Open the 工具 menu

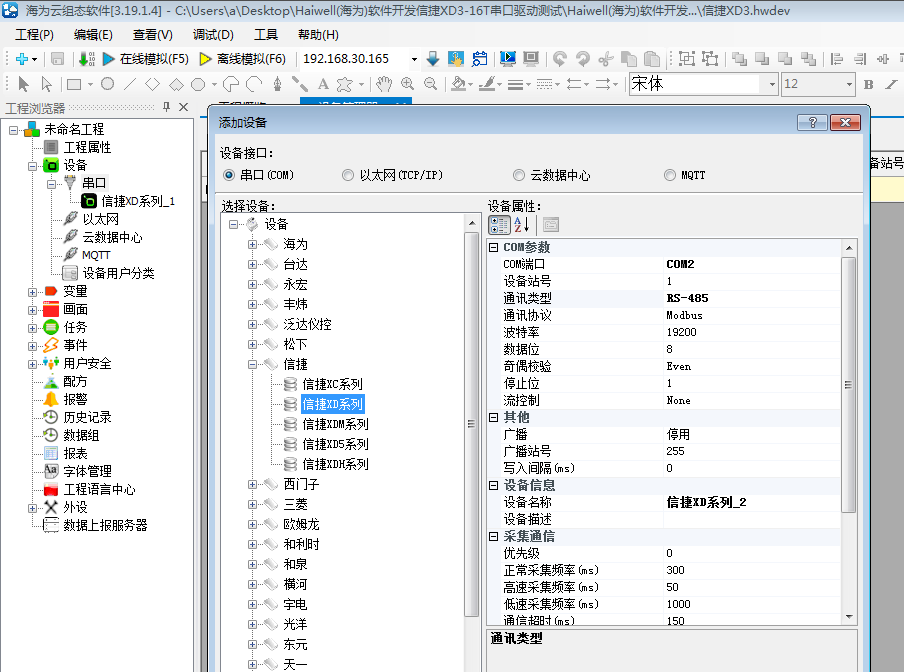[266, 35]
